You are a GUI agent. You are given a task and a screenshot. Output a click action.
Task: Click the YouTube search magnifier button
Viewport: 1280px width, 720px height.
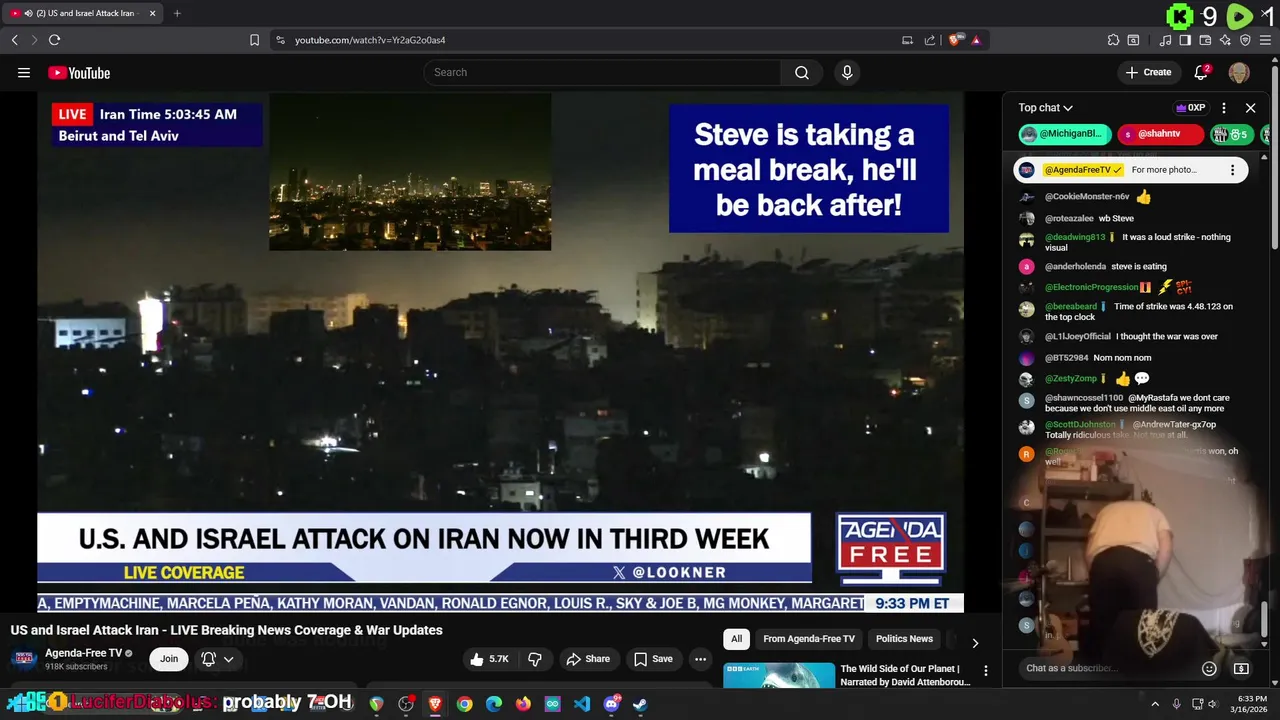tap(802, 72)
